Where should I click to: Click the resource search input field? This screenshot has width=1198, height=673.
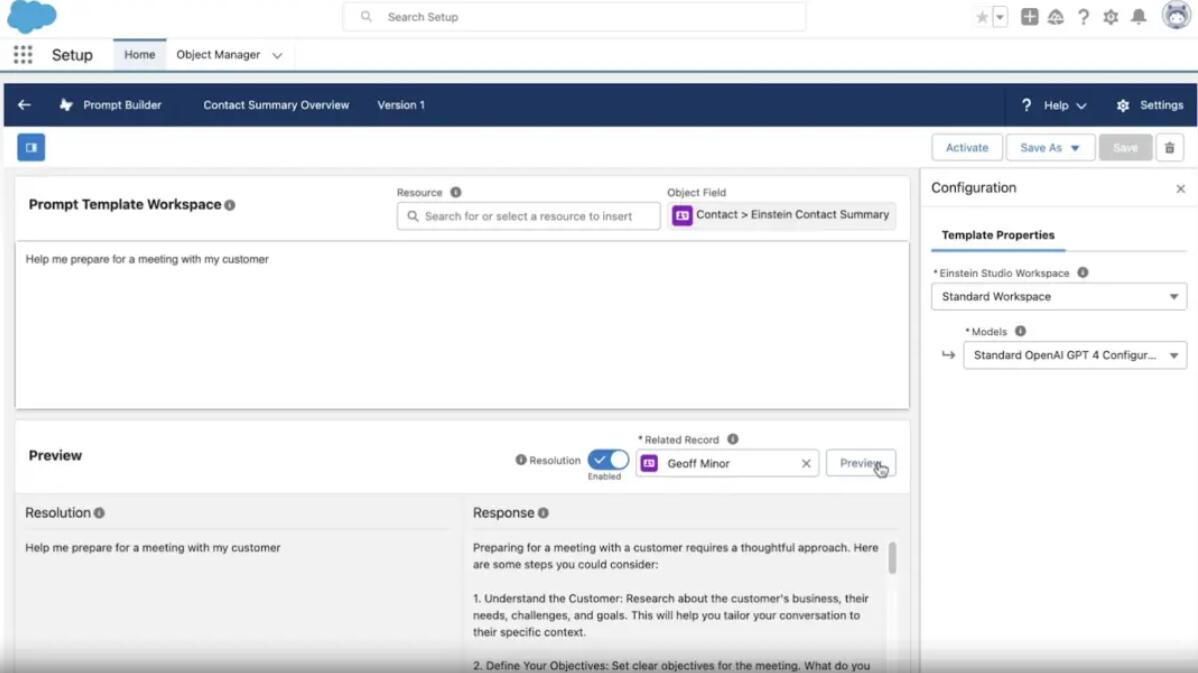coord(528,216)
